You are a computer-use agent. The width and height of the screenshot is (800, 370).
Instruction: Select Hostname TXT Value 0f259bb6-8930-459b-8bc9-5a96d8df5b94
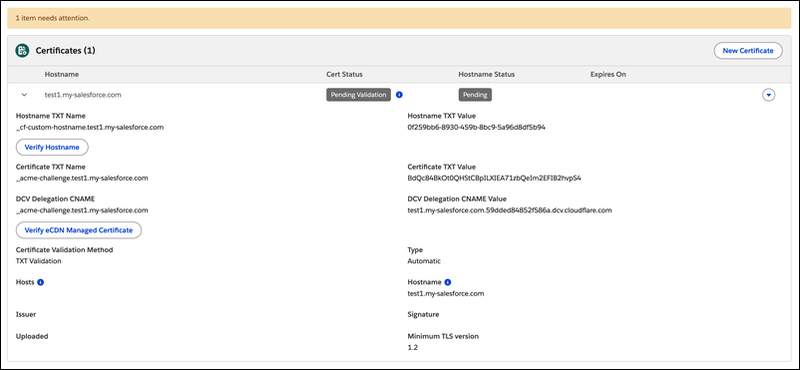477,128
